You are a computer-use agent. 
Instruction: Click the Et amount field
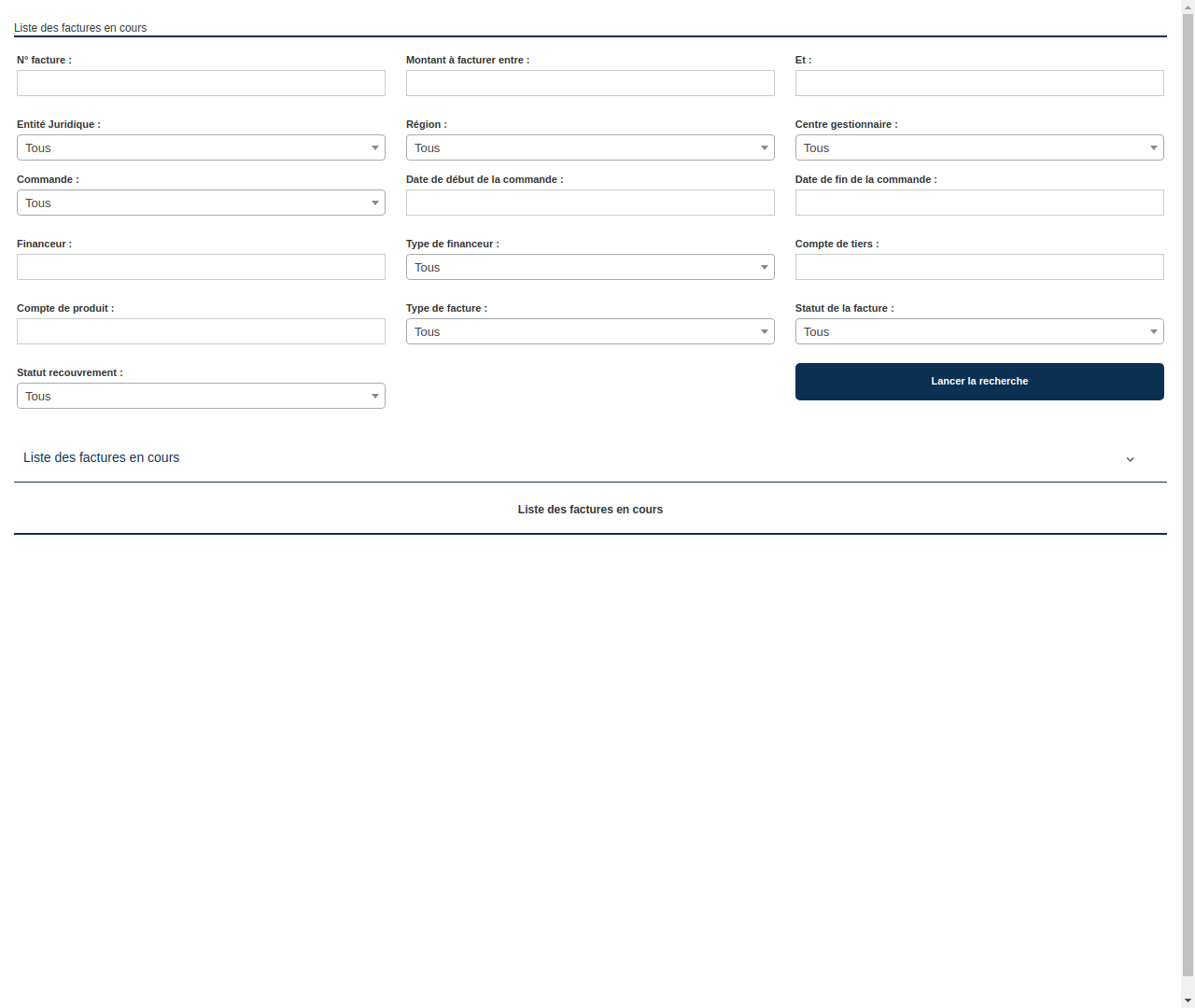pyautogui.click(x=979, y=83)
